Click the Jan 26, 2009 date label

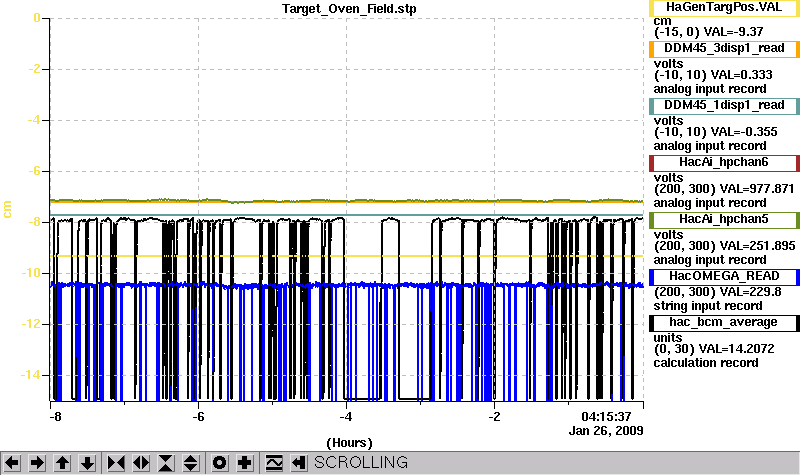click(606, 431)
